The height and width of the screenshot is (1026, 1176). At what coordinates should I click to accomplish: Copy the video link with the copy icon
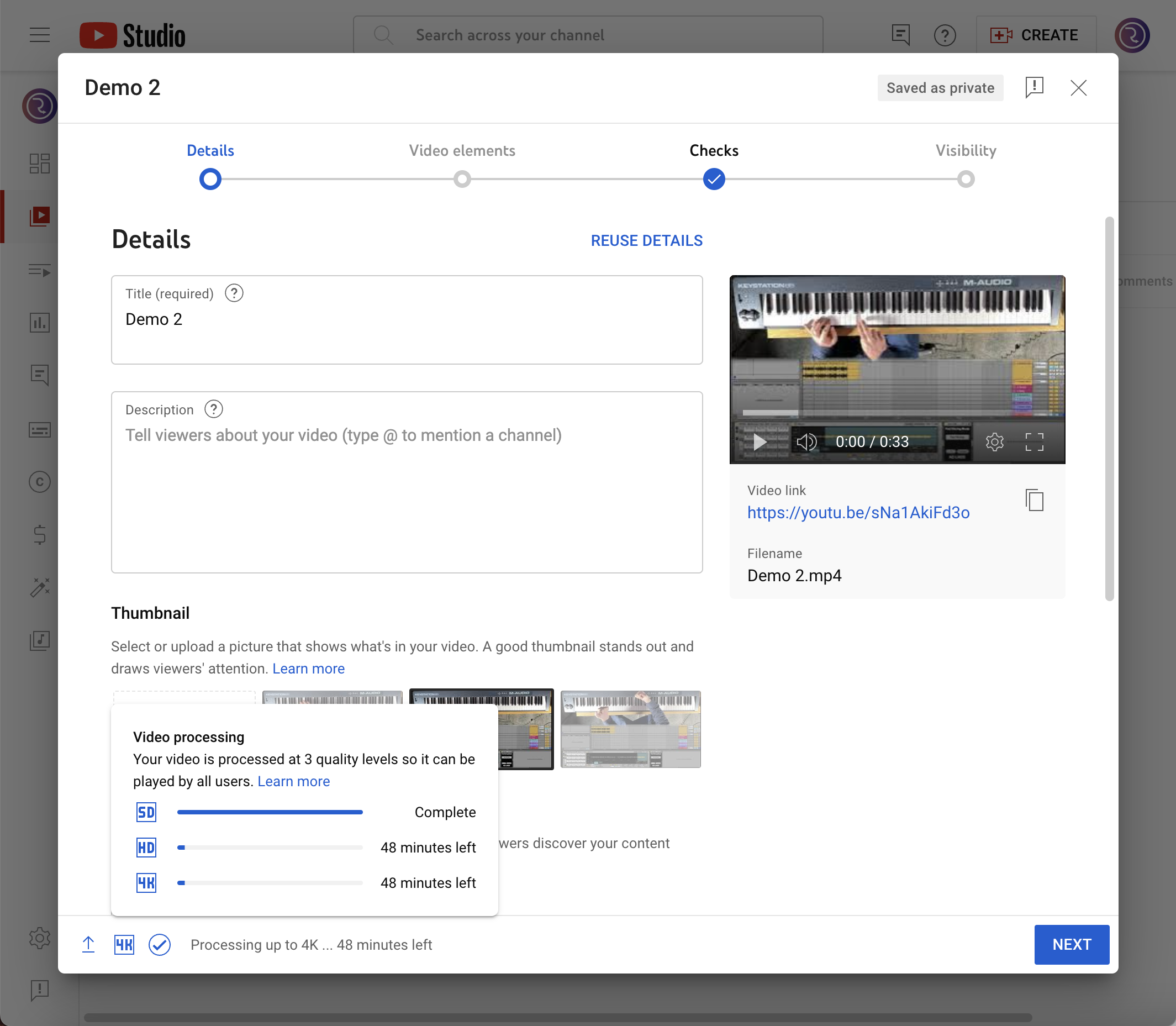coord(1034,501)
